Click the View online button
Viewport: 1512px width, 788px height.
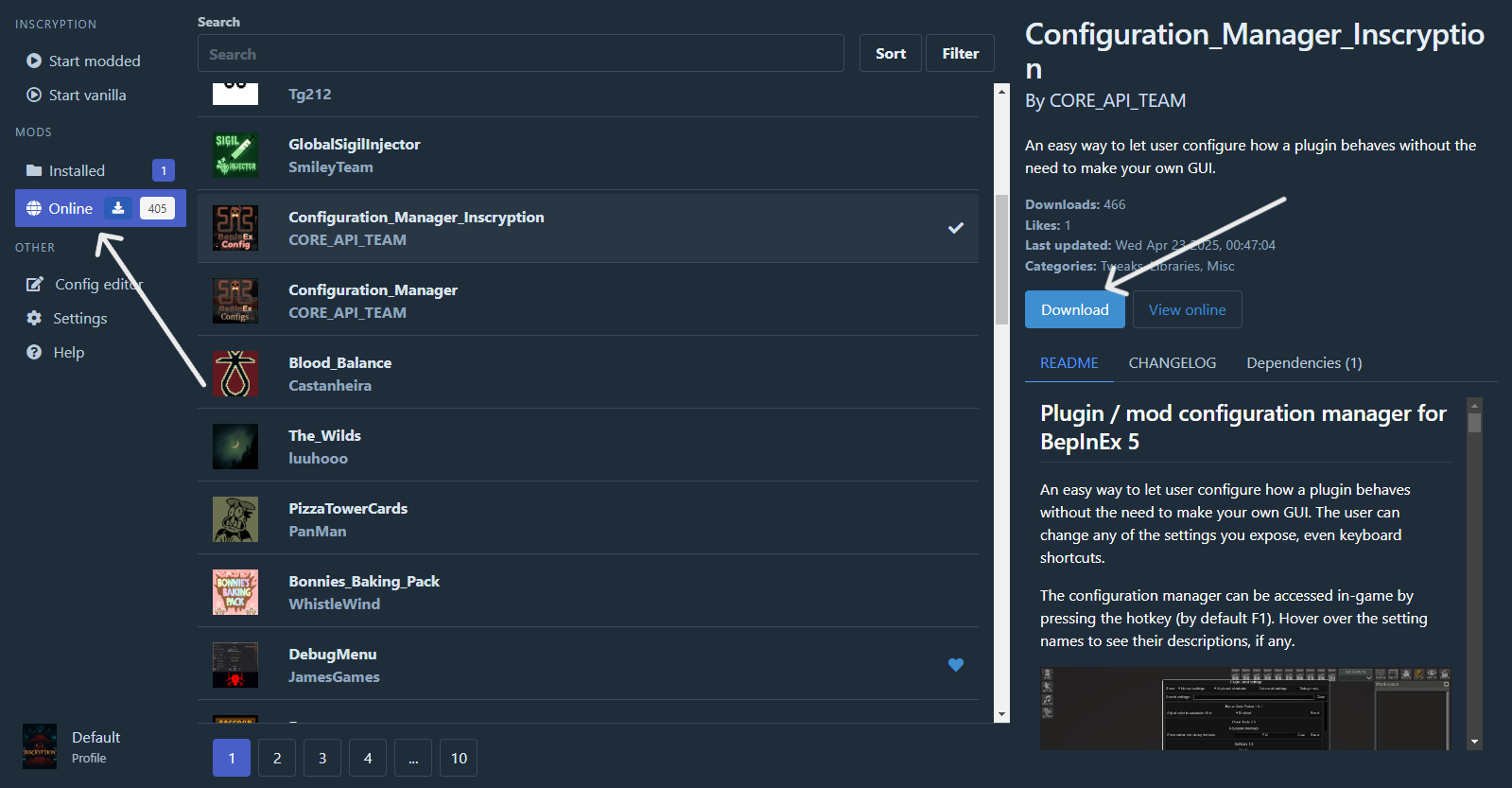(1188, 309)
